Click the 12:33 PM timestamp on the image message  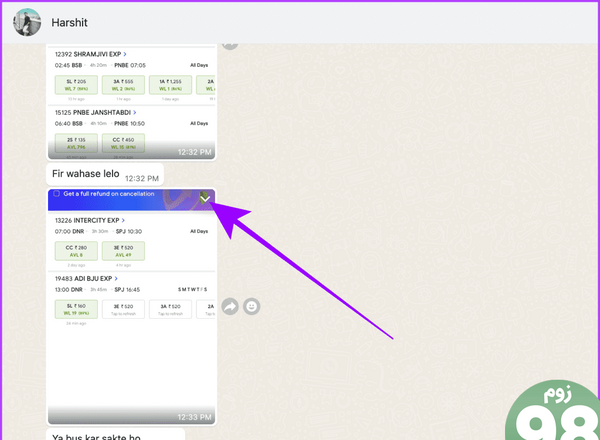click(194, 417)
